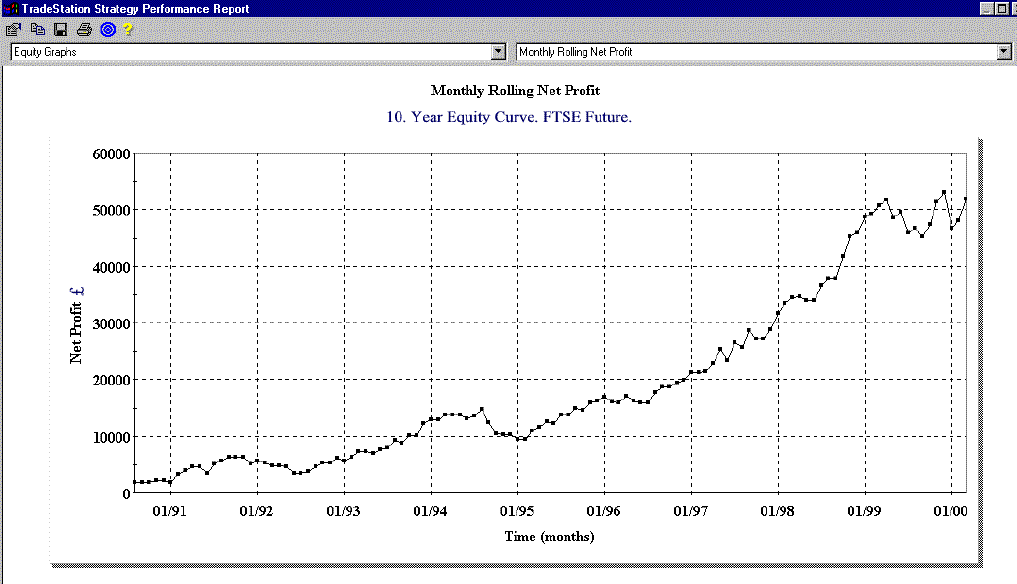This screenshot has width=1017, height=584.
Task: Click the blue subtitle '10. Year Equity Curve'
Action: tap(509, 117)
